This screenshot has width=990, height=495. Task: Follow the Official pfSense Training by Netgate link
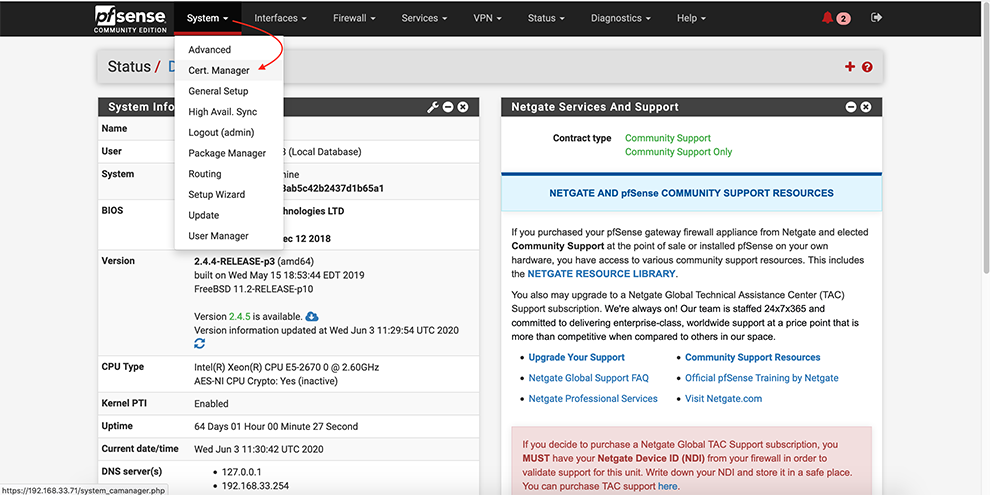click(761, 378)
